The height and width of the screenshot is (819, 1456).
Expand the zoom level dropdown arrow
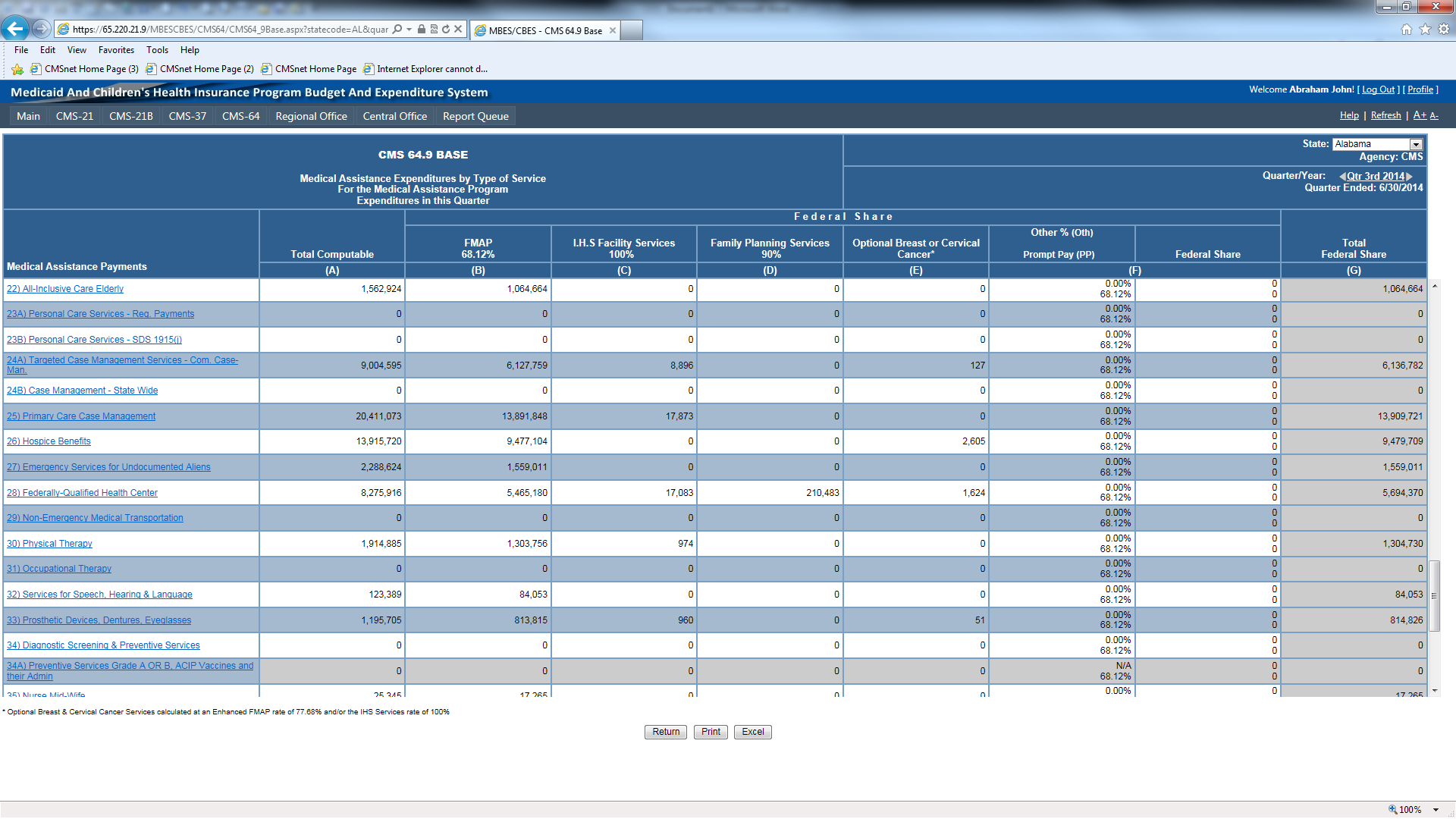pyautogui.click(x=1436, y=810)
